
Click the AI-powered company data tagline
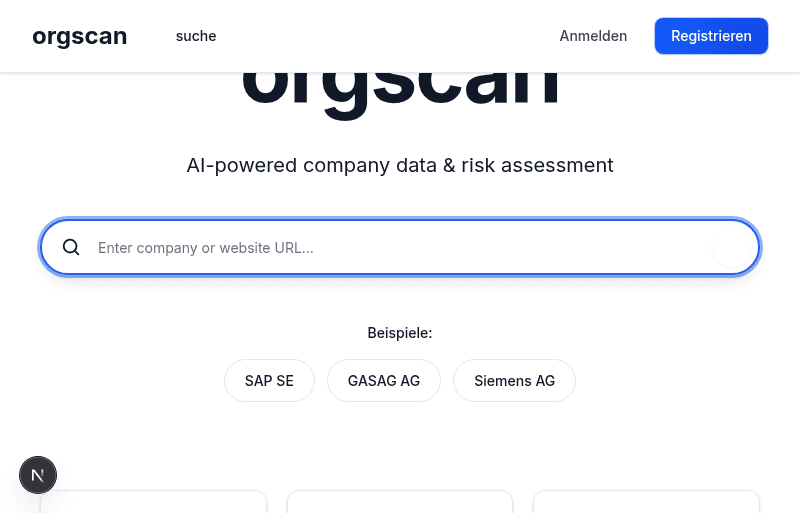click(x=400, y=165)
